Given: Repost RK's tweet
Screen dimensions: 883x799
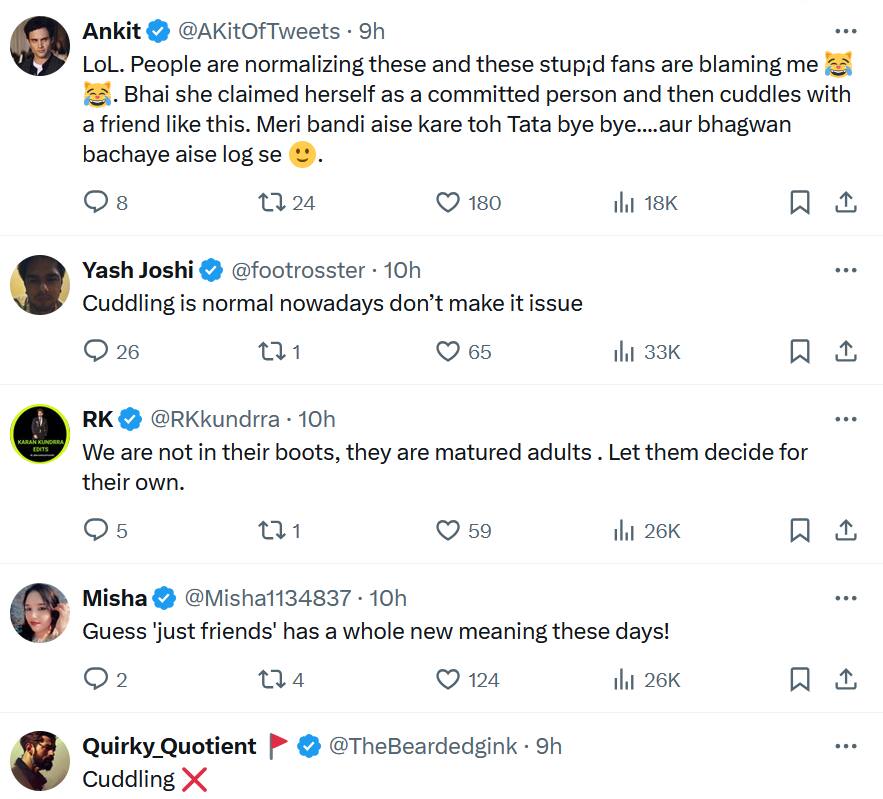Looking at the screenshot, I should click(271, 530).
